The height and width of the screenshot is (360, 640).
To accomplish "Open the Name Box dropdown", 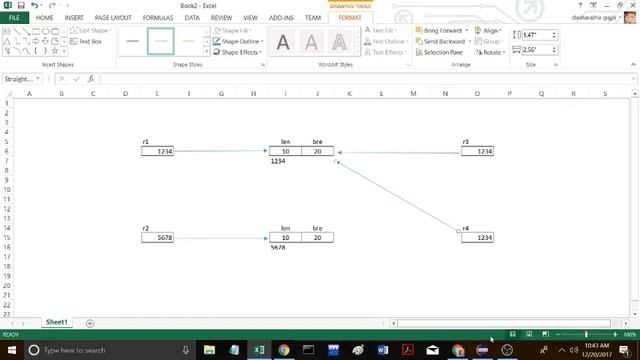I will click(x=38, y=79).
